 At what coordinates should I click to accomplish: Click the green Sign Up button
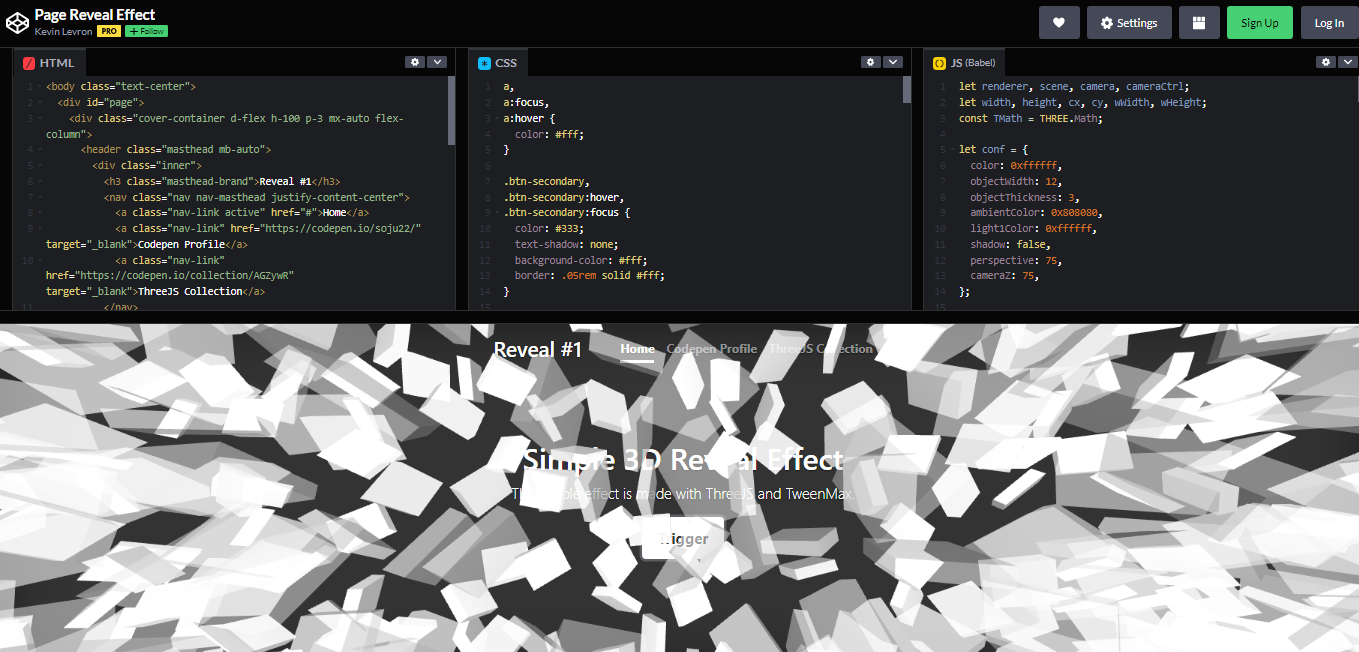pyautogui.click(x=1259, y=23)
